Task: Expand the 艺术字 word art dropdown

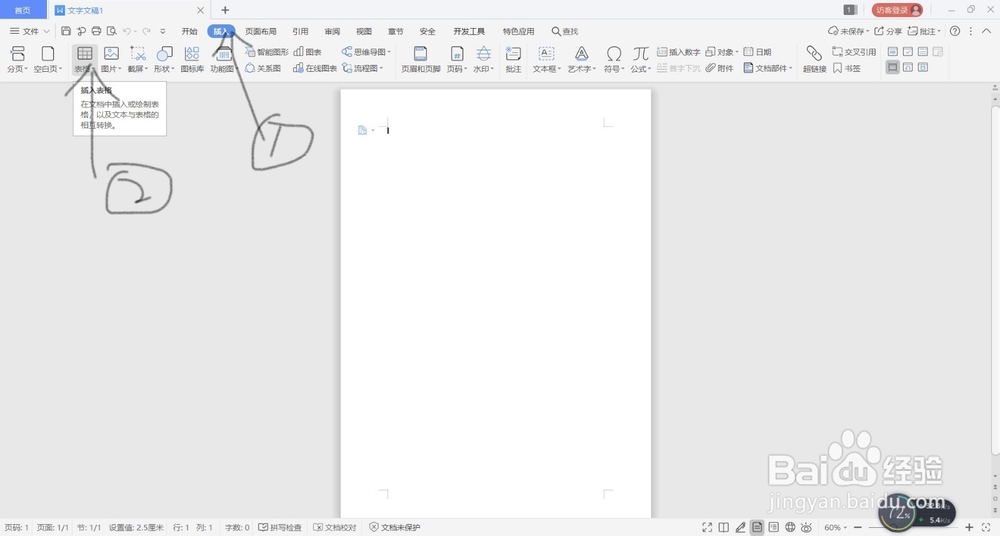Action: tap(582, 69)
